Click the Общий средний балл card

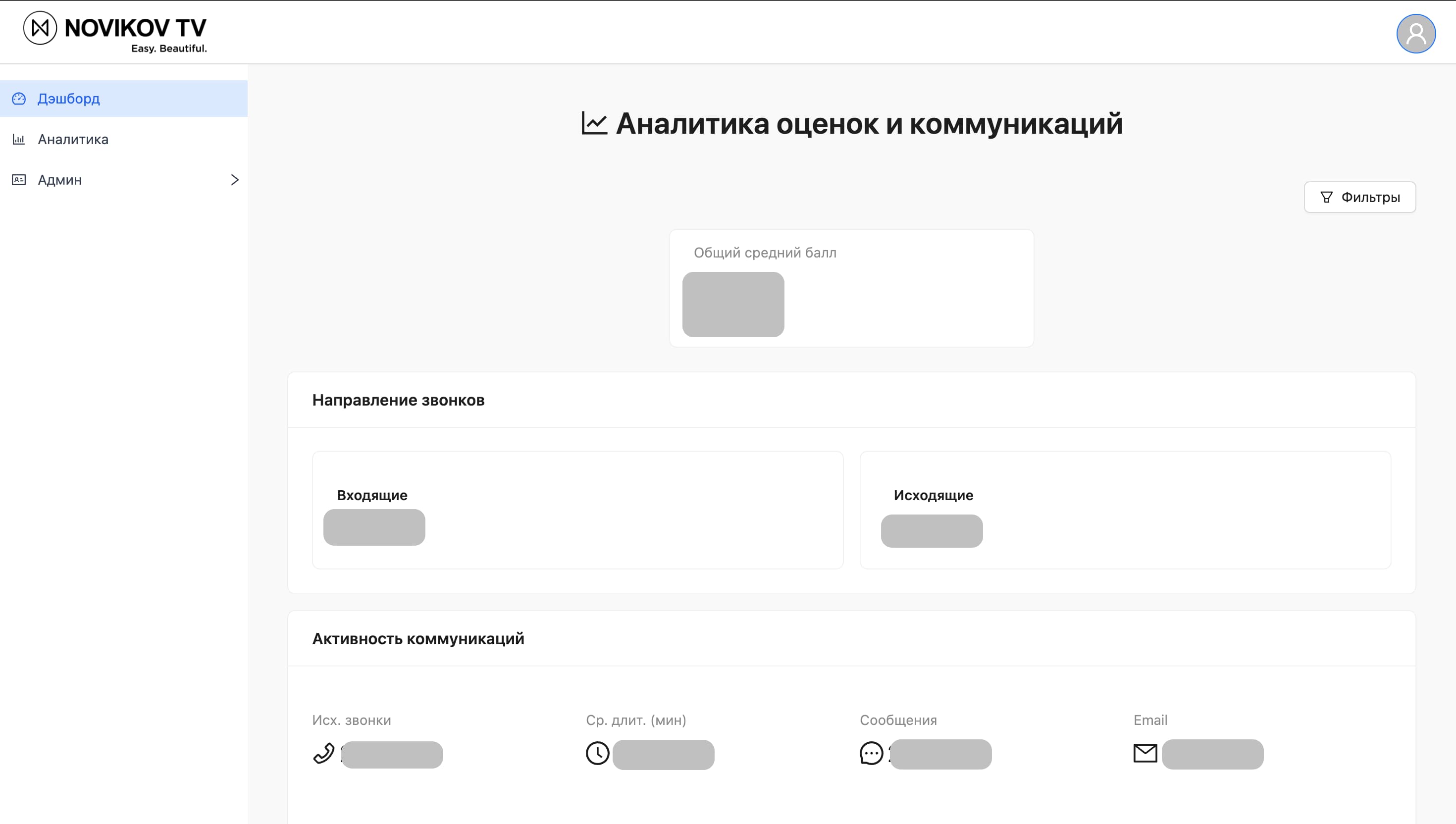[852, 289]
